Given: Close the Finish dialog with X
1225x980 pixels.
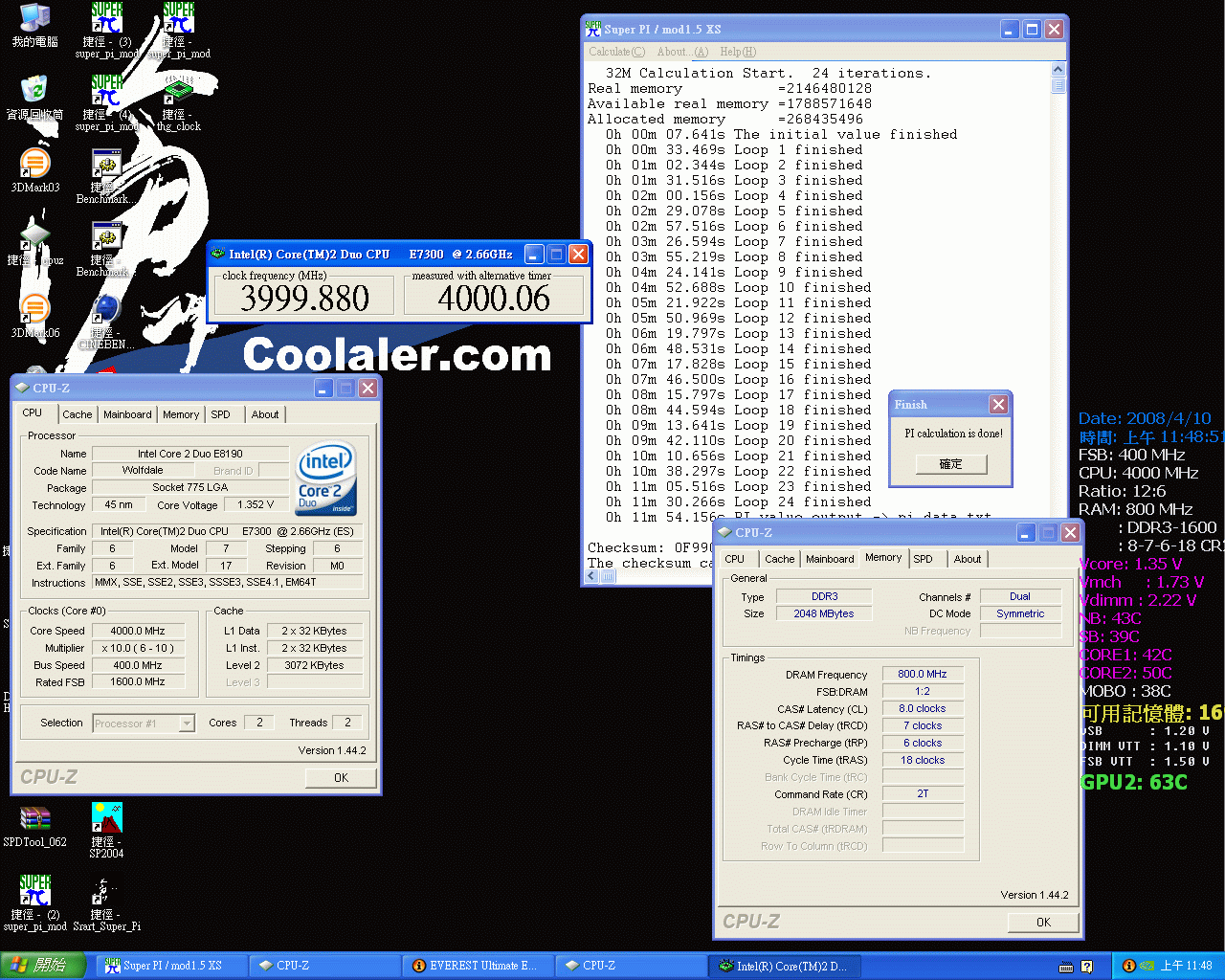Looking at the screenshot, I should click(998, 405).
